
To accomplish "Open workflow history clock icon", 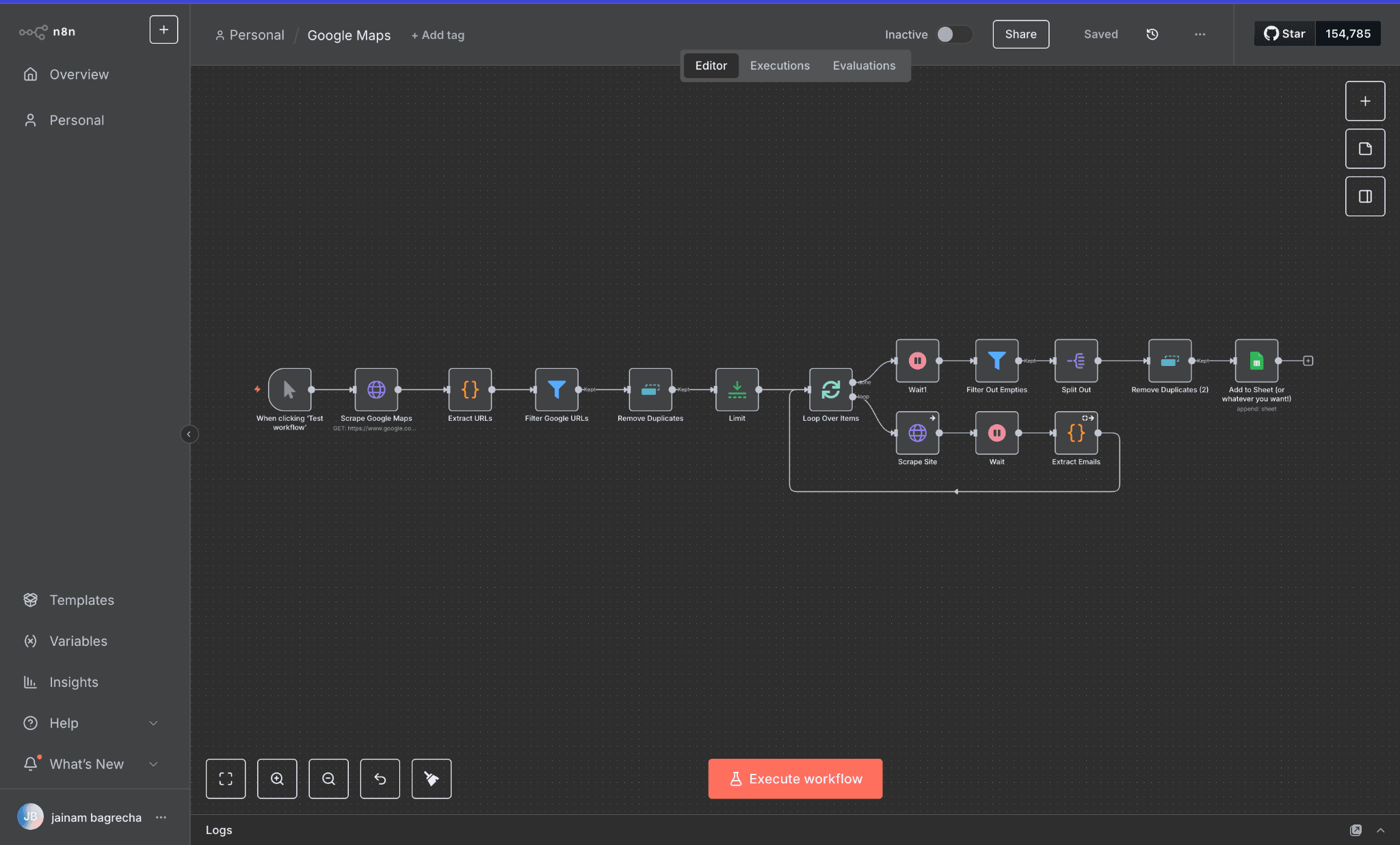I will point(1152,34).
